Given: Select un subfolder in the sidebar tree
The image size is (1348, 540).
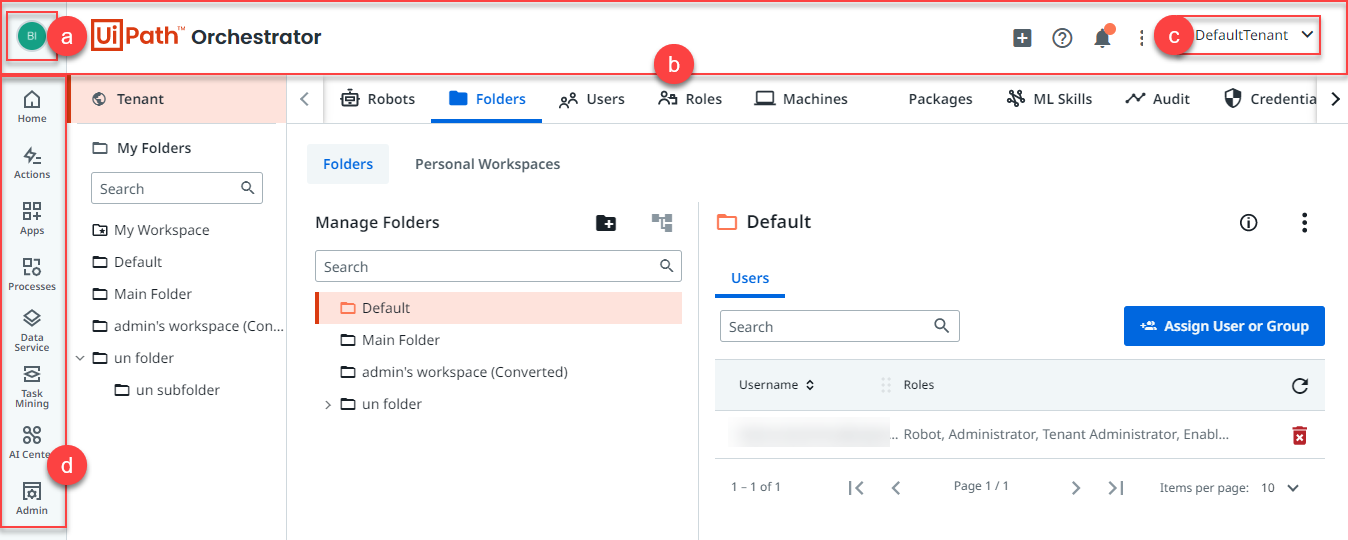Looking at the screenshot, I should coord(167,390).
